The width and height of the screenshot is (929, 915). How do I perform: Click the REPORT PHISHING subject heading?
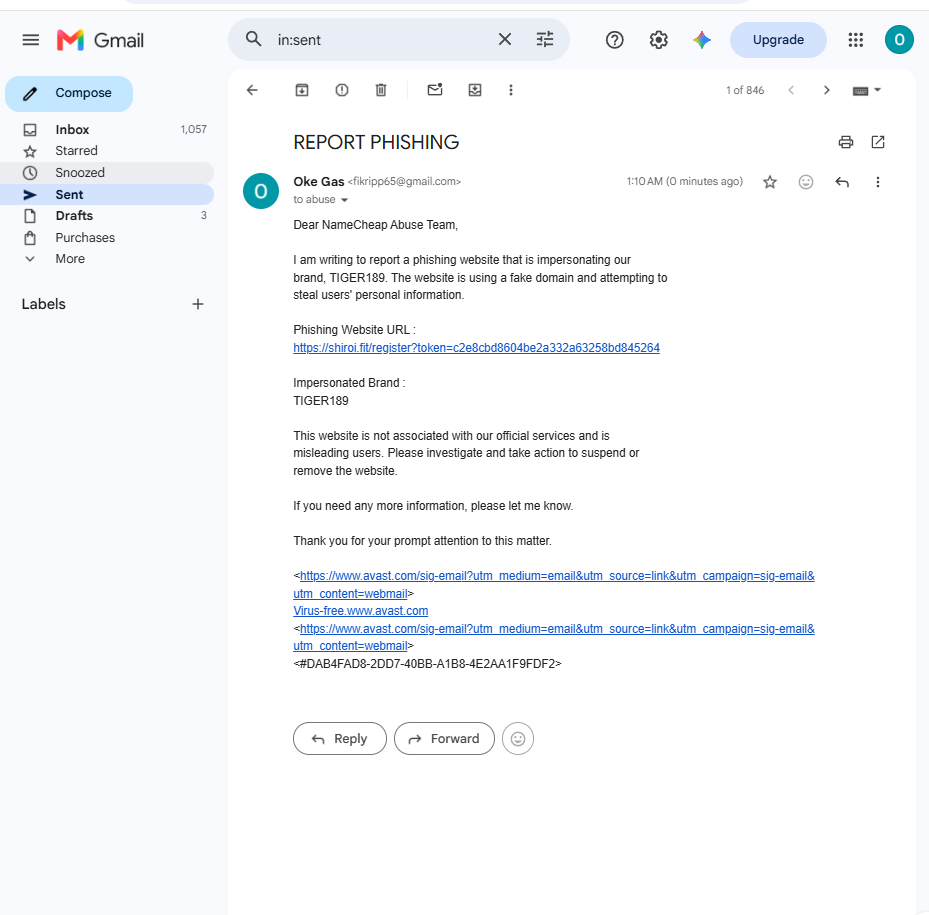pos(376,142)
